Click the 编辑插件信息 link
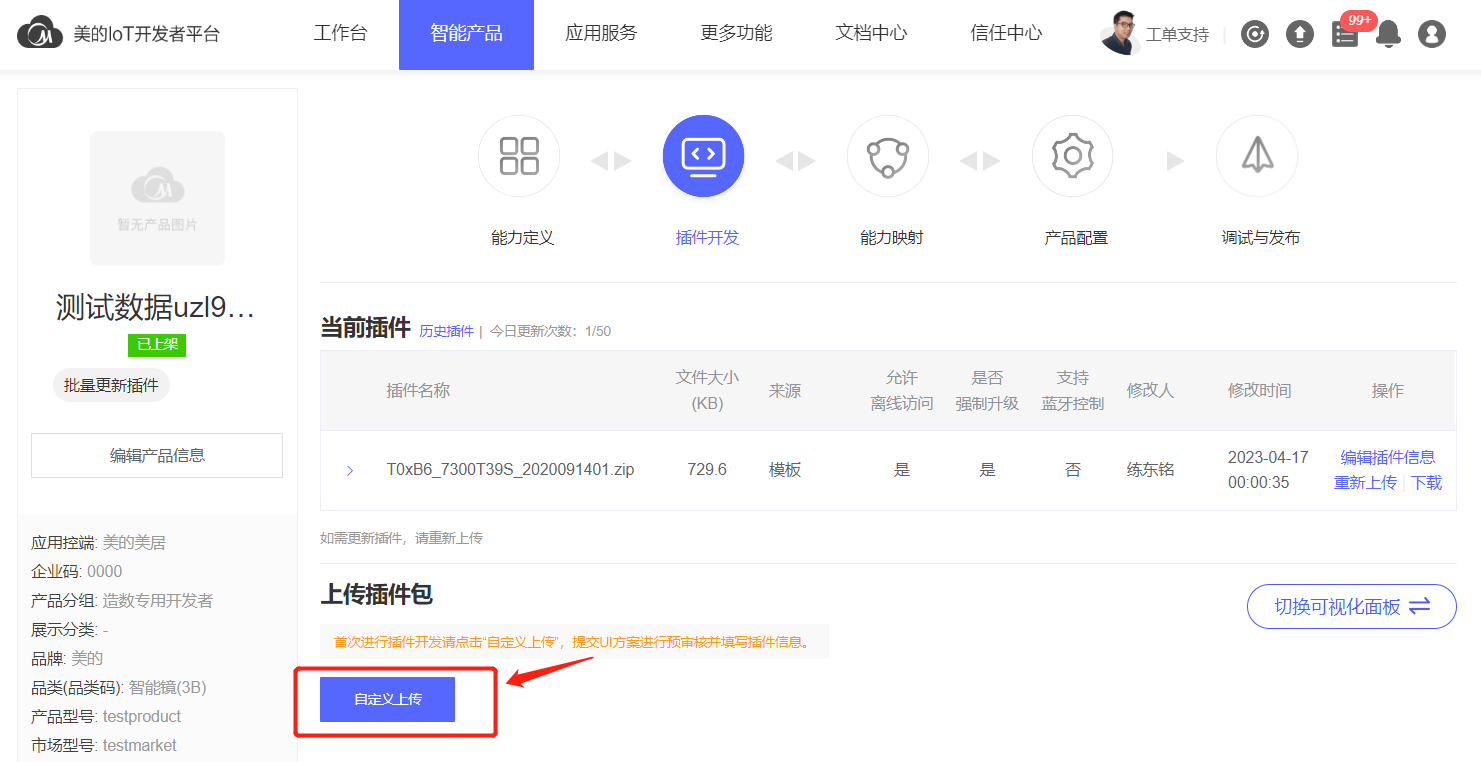Viewport: 1481px width, 762px height. click(1387, 457)
